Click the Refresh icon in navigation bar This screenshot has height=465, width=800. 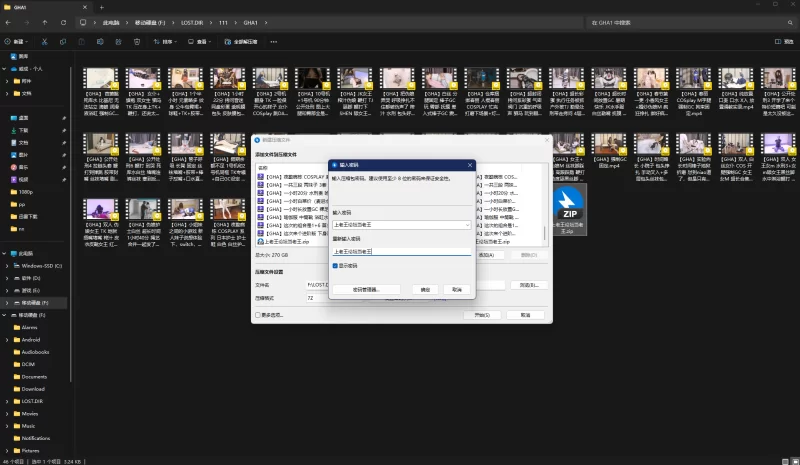(62, 21)
